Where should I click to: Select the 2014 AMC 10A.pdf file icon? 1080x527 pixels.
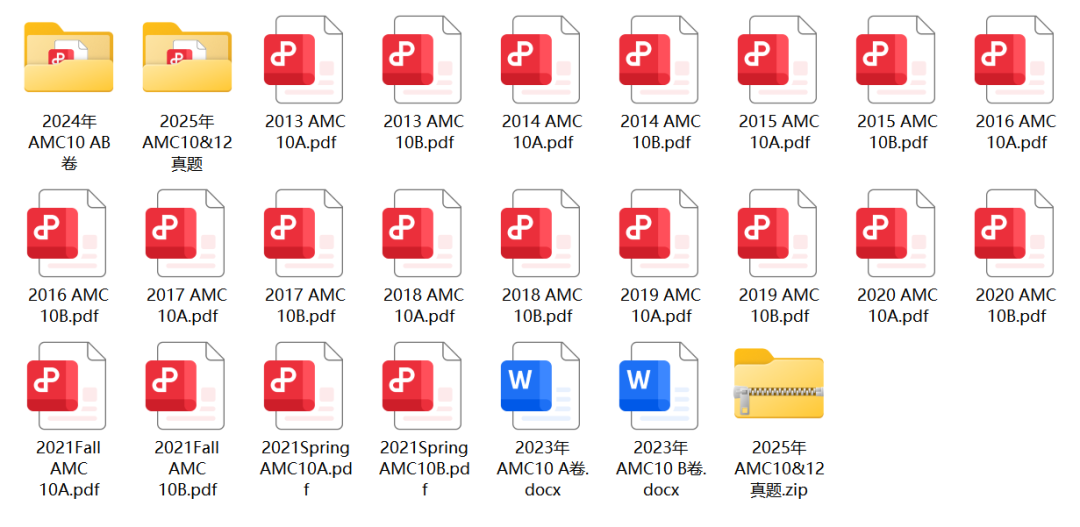point(540,61)
